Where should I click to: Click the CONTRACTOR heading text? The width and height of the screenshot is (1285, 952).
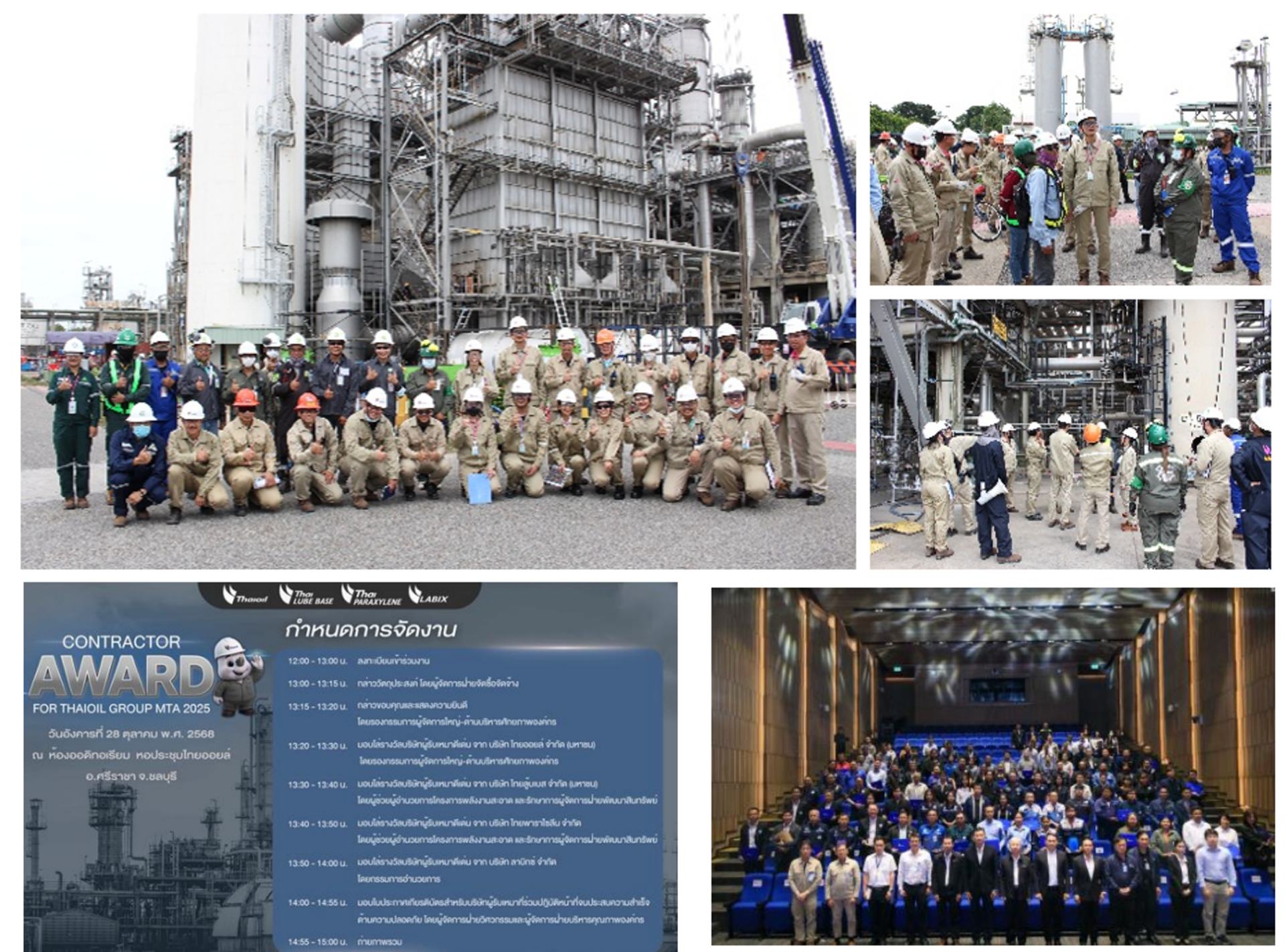point(121,642)
